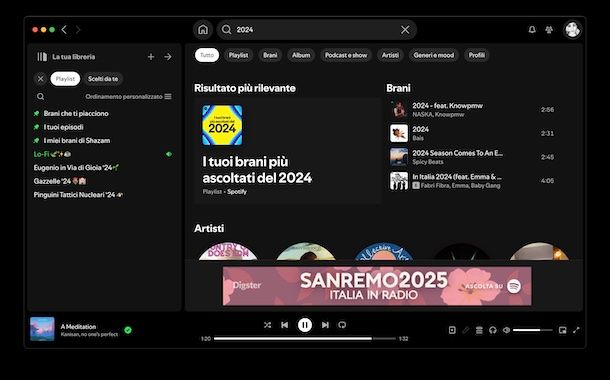Toggle the green saved checkmark for A Meditation

click(x=128, y=330)
